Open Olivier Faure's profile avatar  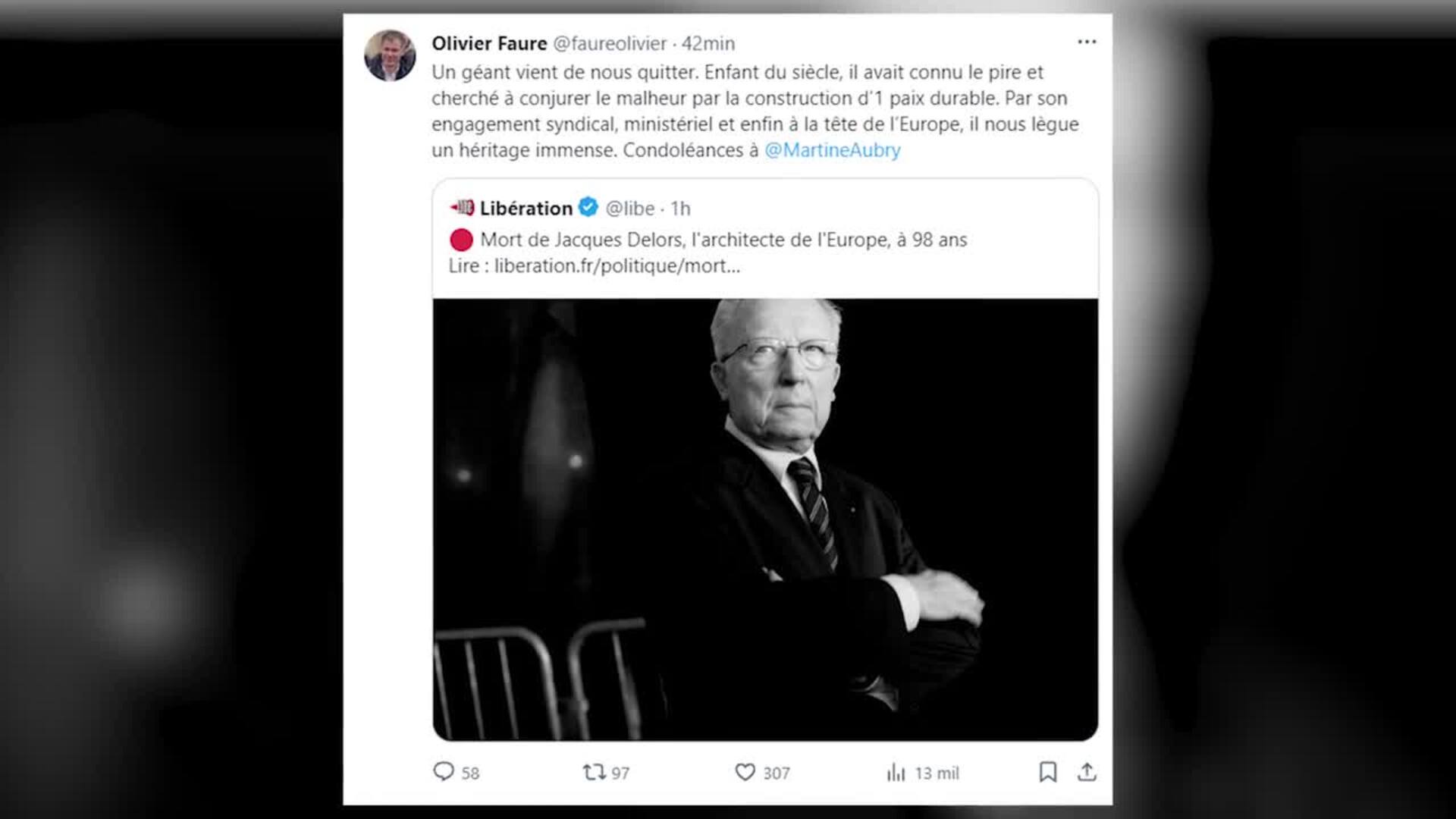[390, 55]
